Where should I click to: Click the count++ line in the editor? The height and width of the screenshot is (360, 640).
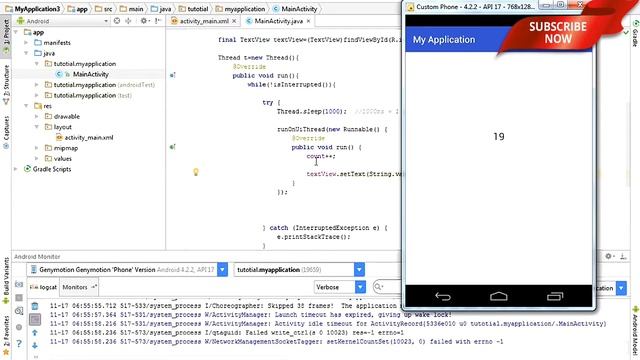(321, 156)
